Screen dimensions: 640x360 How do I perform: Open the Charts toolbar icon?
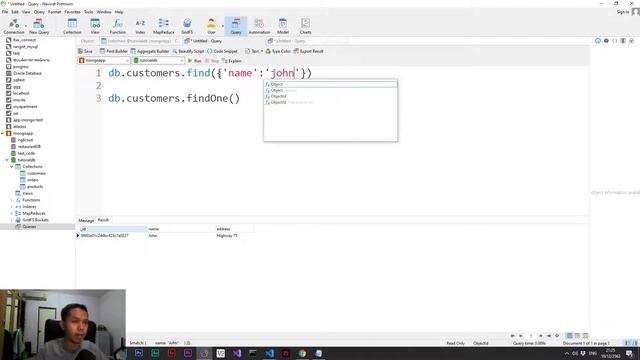pos(305,26)
